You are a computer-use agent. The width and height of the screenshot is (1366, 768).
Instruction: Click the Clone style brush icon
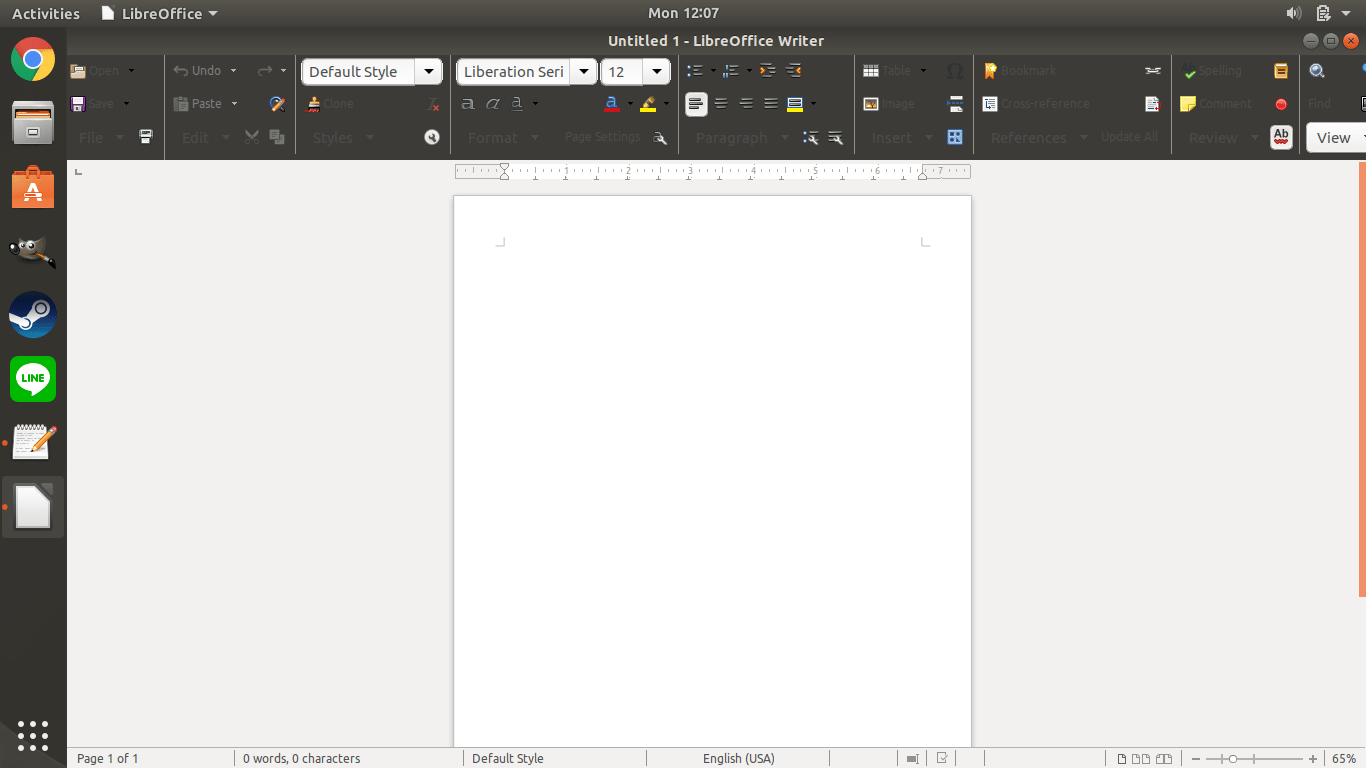pyautogui.click(x=314, y=104)
